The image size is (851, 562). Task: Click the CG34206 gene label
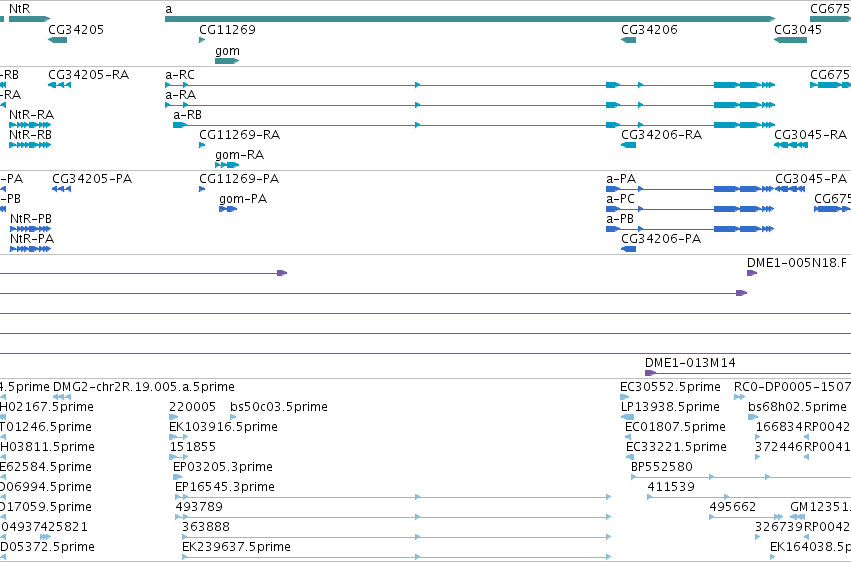(x=649, y=29)
